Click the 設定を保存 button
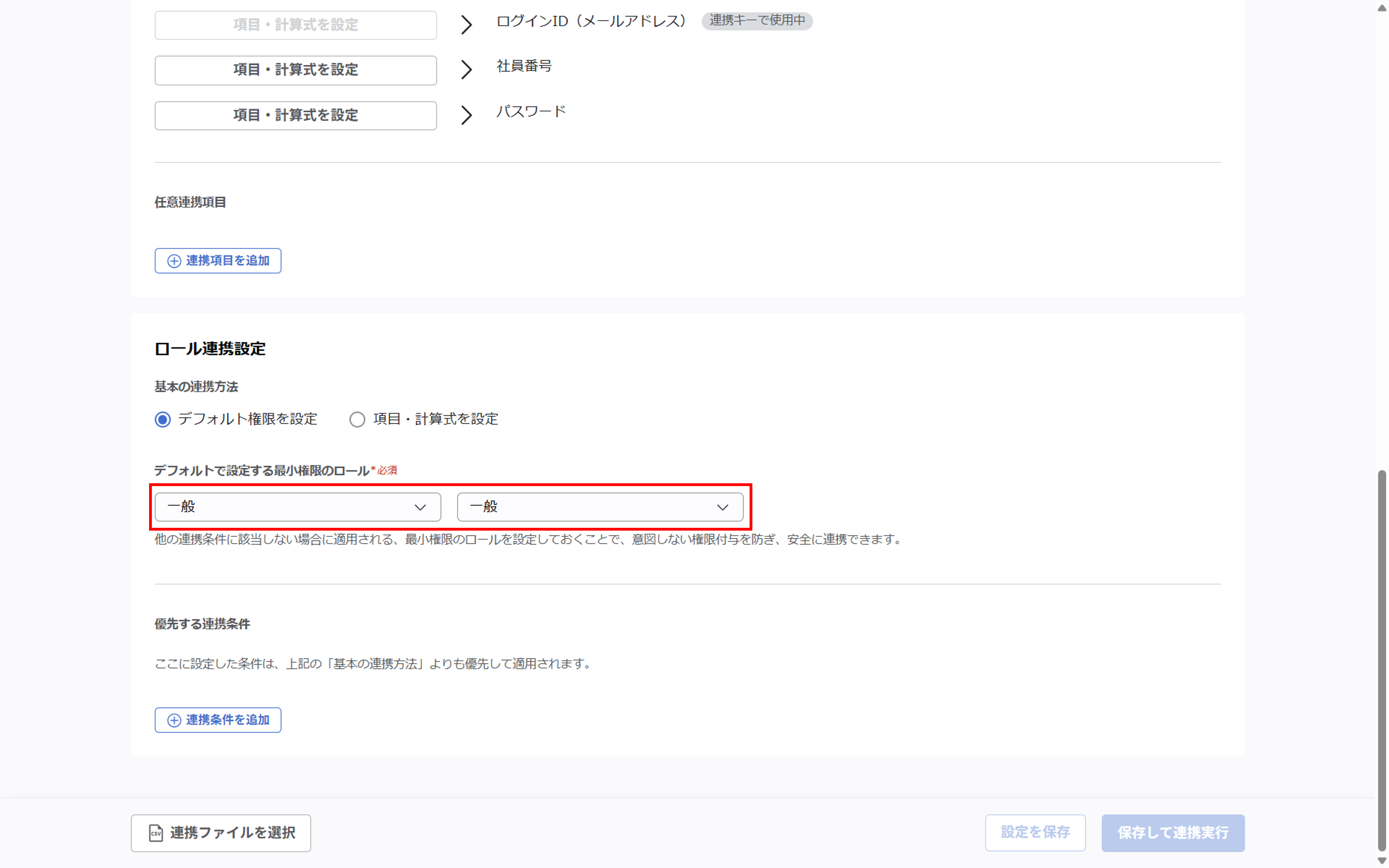 1035,833
